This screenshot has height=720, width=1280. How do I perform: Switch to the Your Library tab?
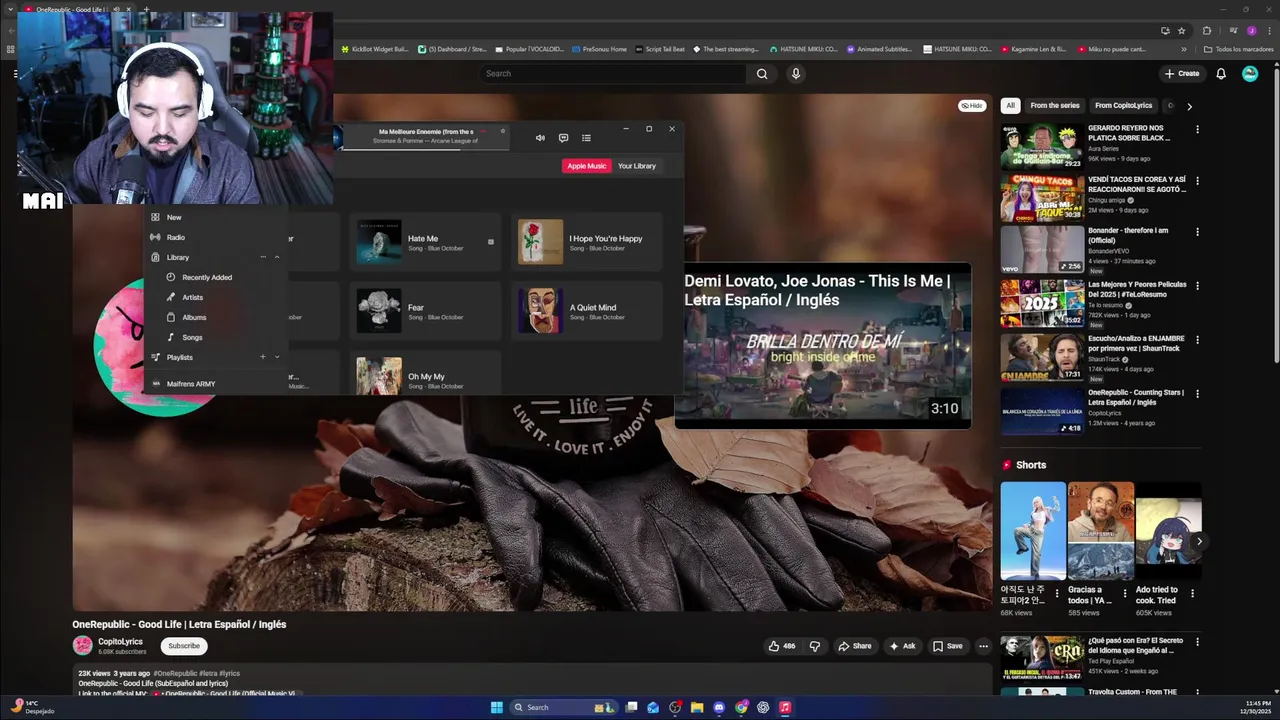(x=637, y=166)
